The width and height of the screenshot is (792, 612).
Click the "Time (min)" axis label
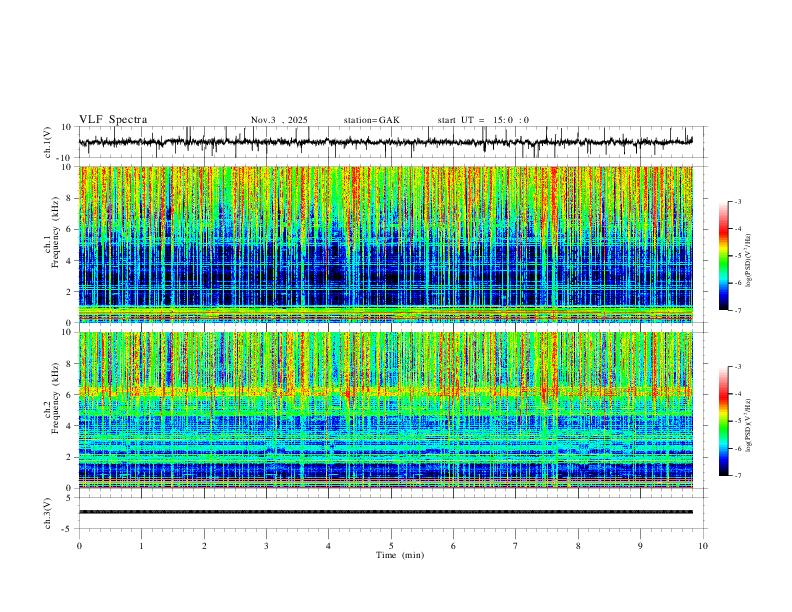[400, 555]
